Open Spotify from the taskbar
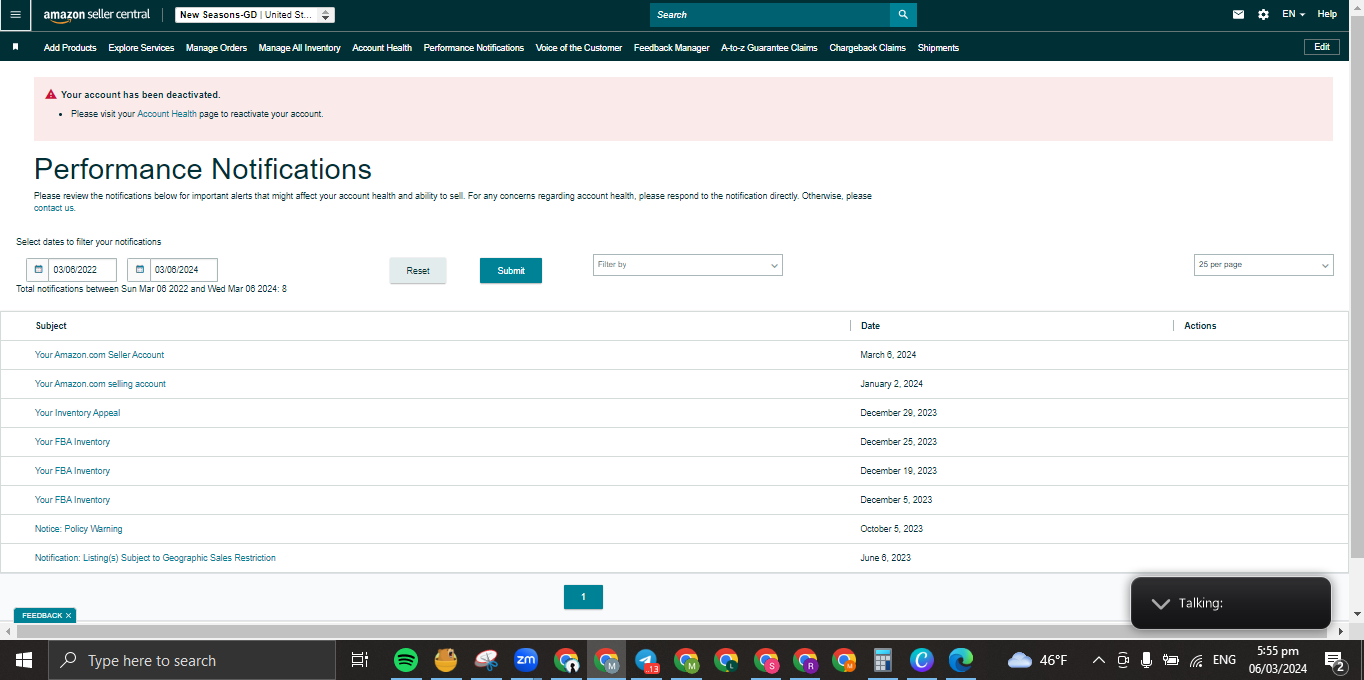Viewport: 1364px width, 680px height. point(406,660)
